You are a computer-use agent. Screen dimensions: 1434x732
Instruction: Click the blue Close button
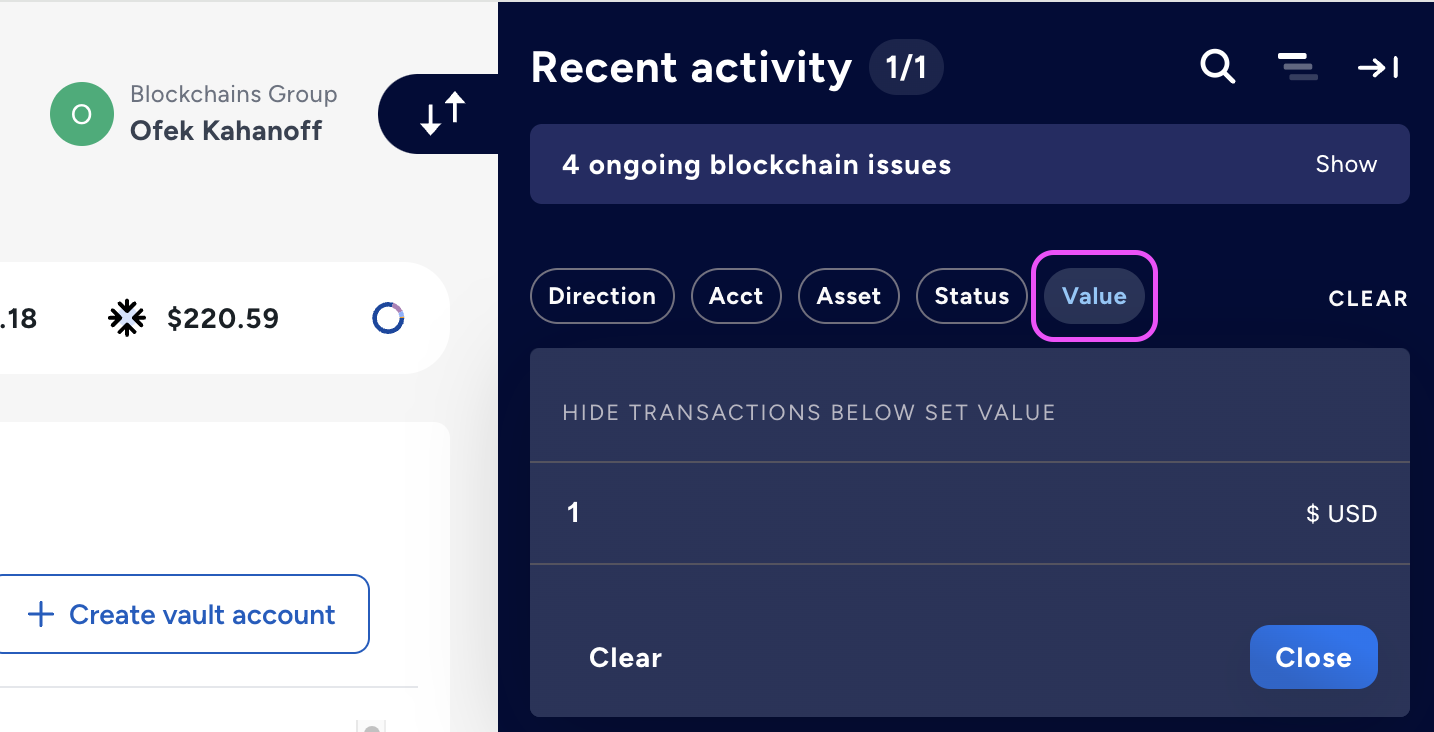click(x=1313, y=657)
